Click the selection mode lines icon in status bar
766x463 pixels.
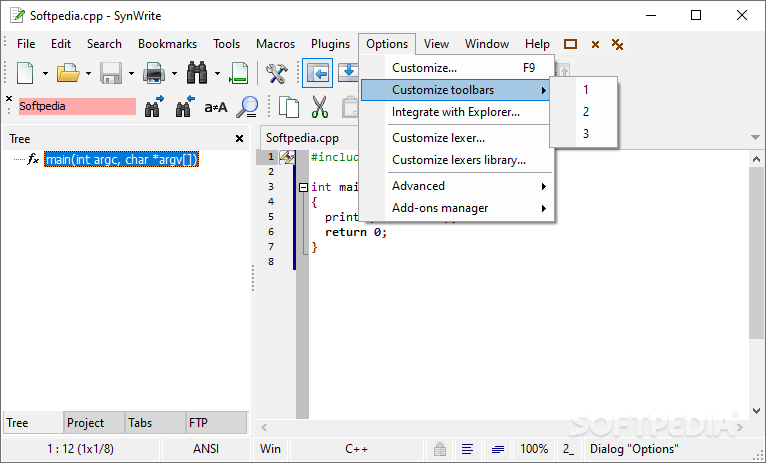(x=498, y=448)
